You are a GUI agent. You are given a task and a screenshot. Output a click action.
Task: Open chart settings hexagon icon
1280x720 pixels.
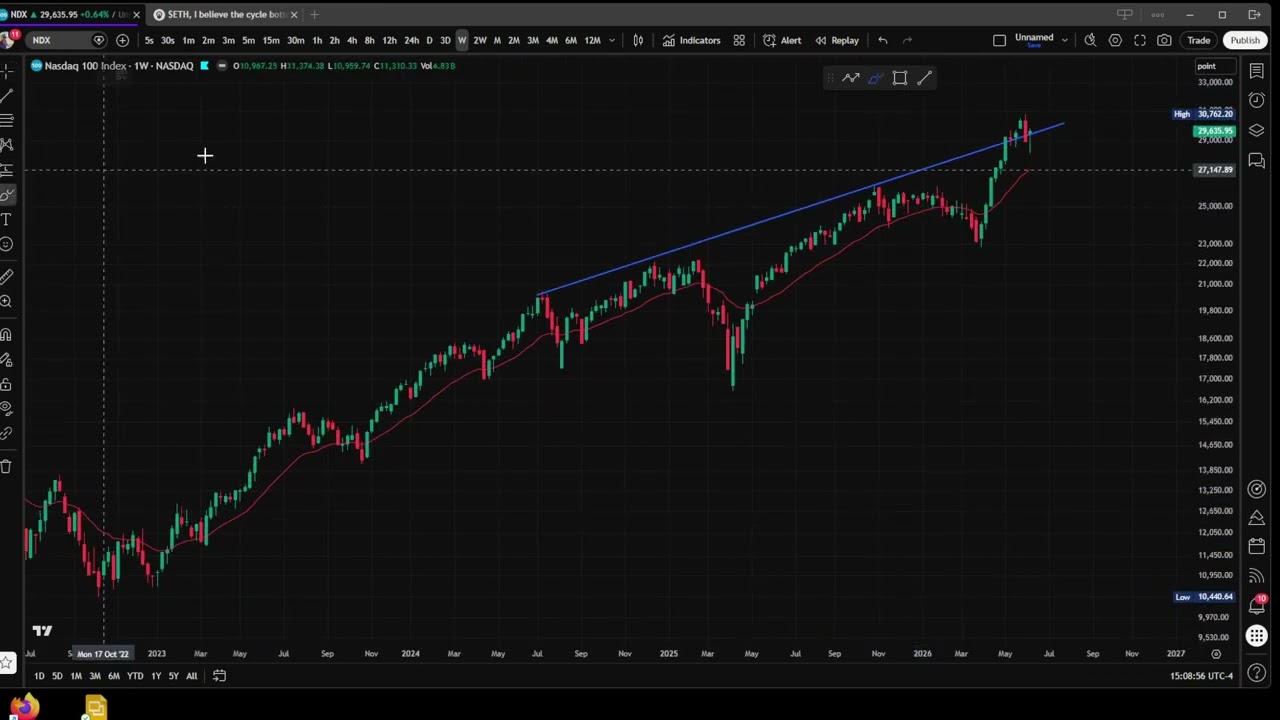[1115, 40]
